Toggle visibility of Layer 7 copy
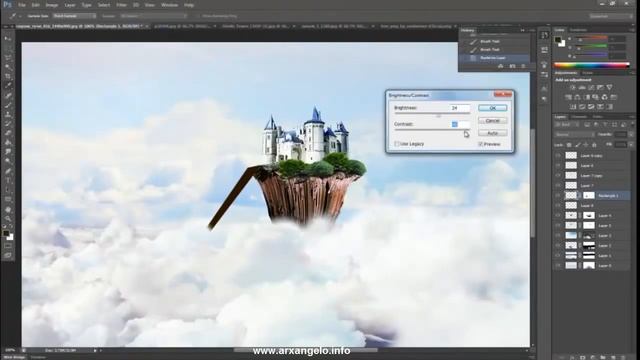This screenshot has height=360, width=640. click(x=558, y=176)
